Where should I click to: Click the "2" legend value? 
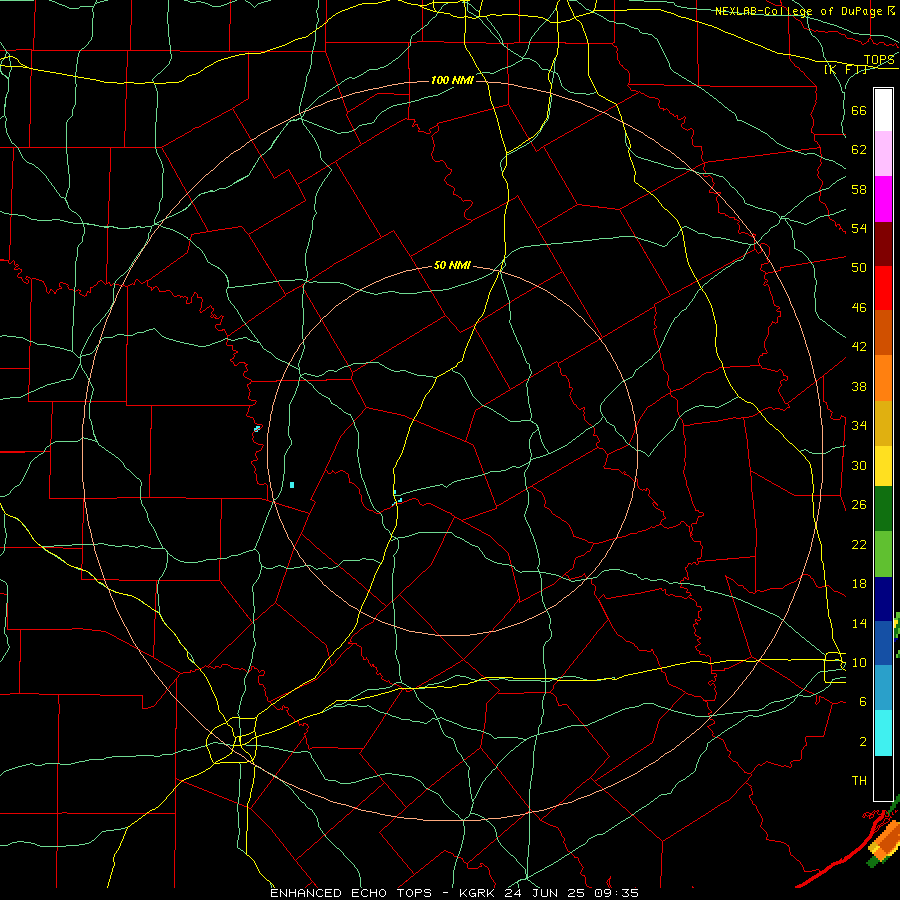click(x=863, y=742)
